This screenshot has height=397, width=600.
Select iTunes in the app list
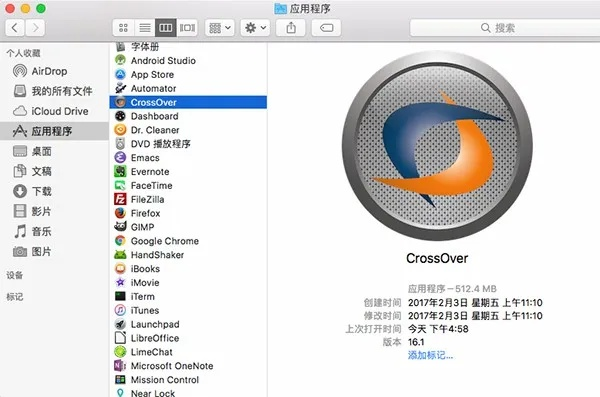click(x=188, y=310)
